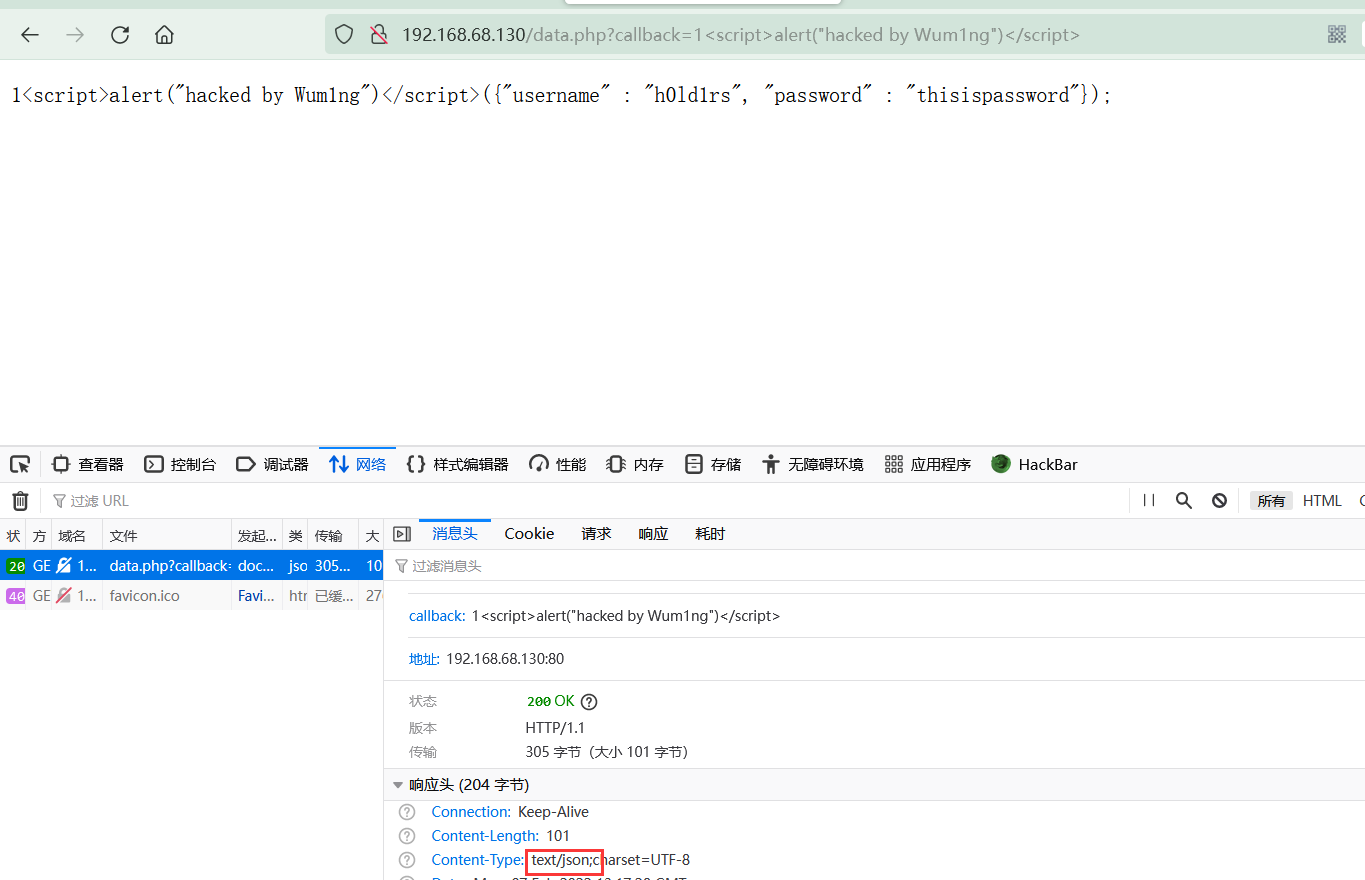This screenshot has height=880, width=1365.
Task: Open the request blocking icon
Action: [1219, 501]
